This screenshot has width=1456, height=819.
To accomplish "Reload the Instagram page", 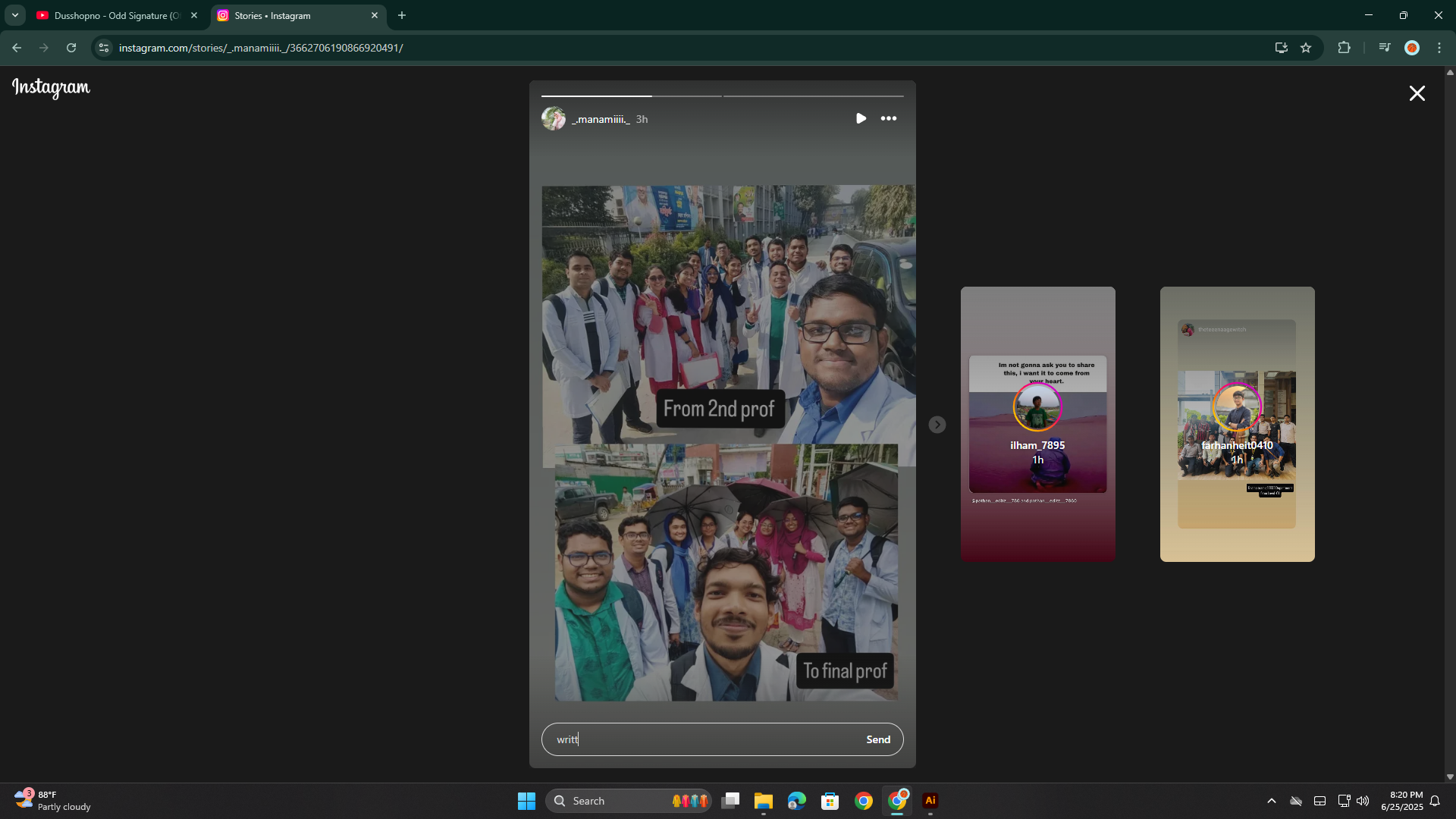I will pos(71,48).
